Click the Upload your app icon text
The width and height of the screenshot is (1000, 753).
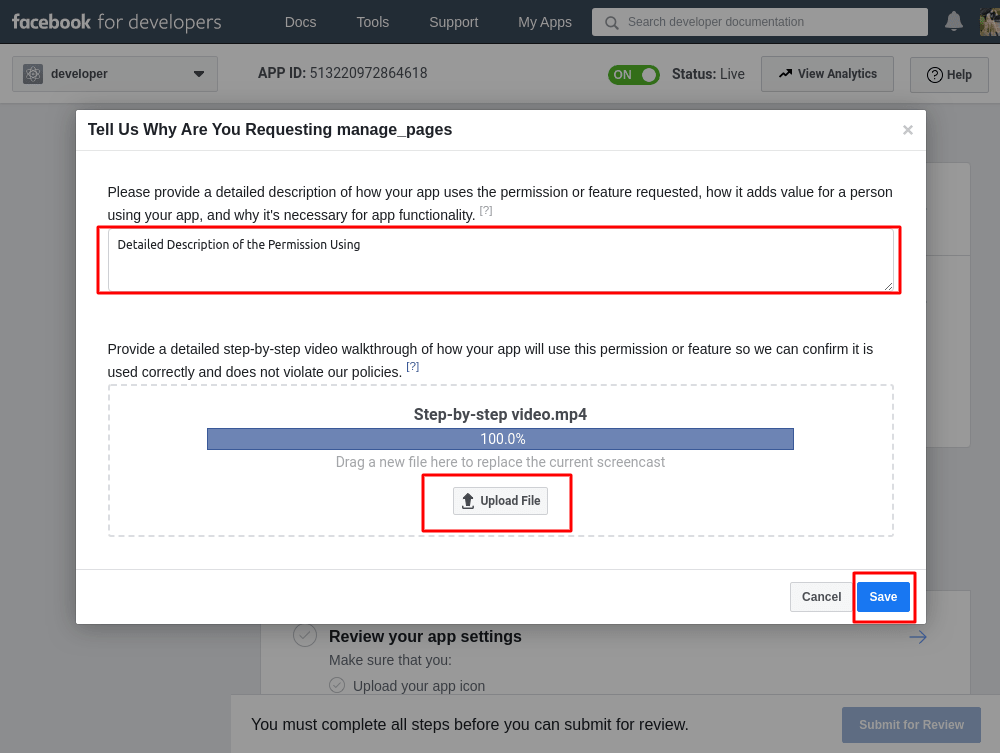(419, 686)
